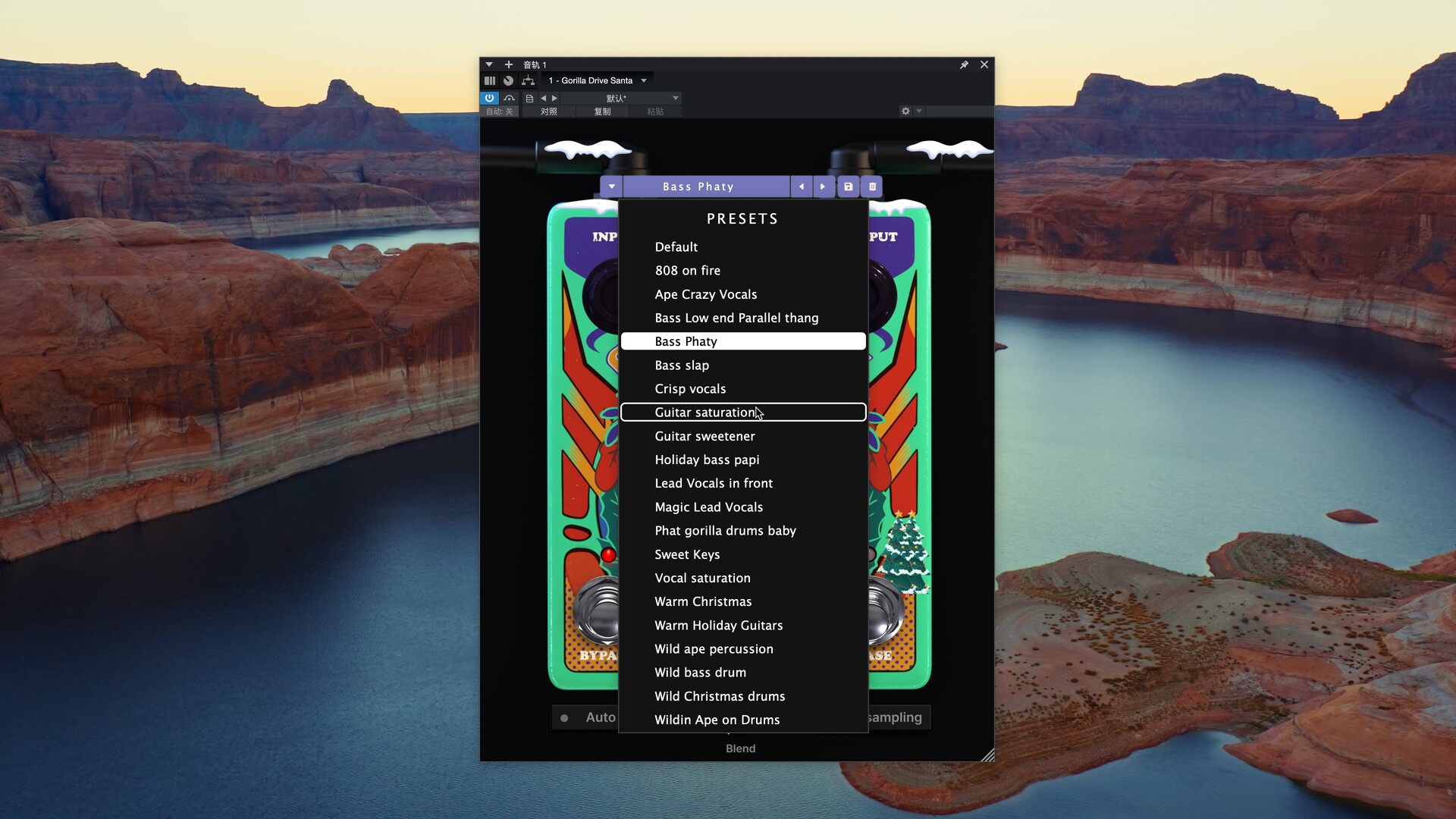The height and width of the screenshot is (819, 1456).
Task: Click the compare (对照) button
Action: click(x=548, y=111)
